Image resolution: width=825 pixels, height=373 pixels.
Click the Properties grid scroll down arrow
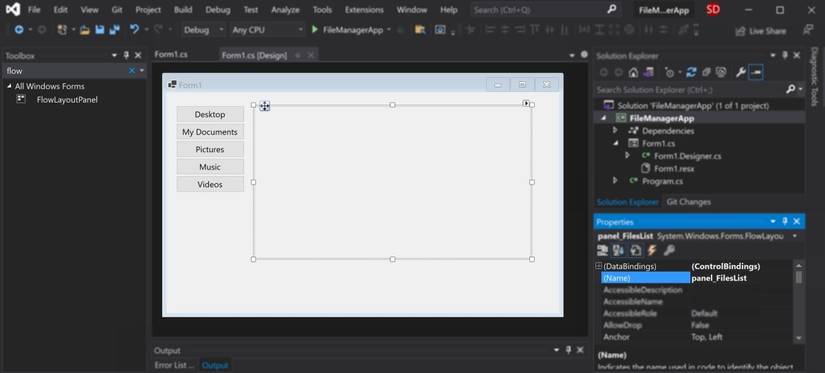(x=799, y=338)
